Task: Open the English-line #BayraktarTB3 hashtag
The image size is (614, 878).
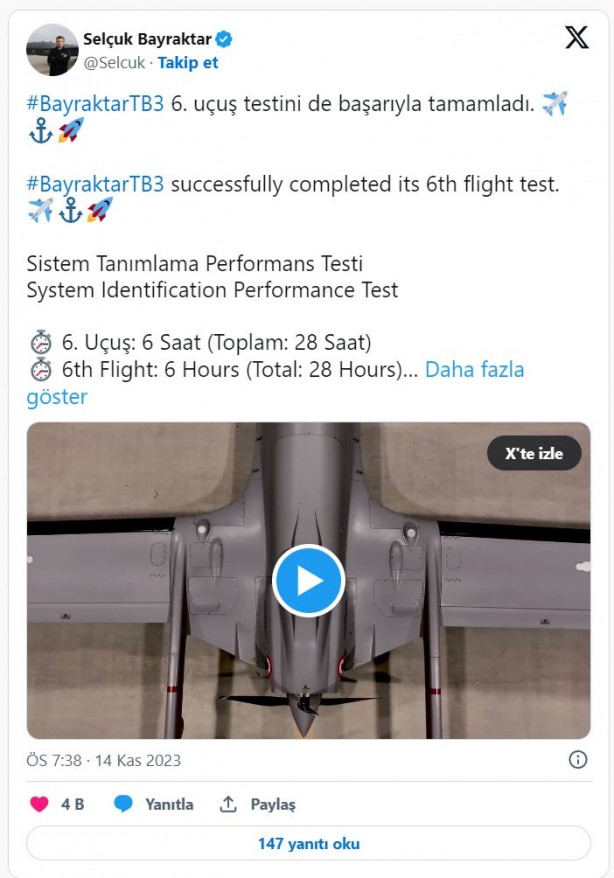Action: tap(96, 184)
